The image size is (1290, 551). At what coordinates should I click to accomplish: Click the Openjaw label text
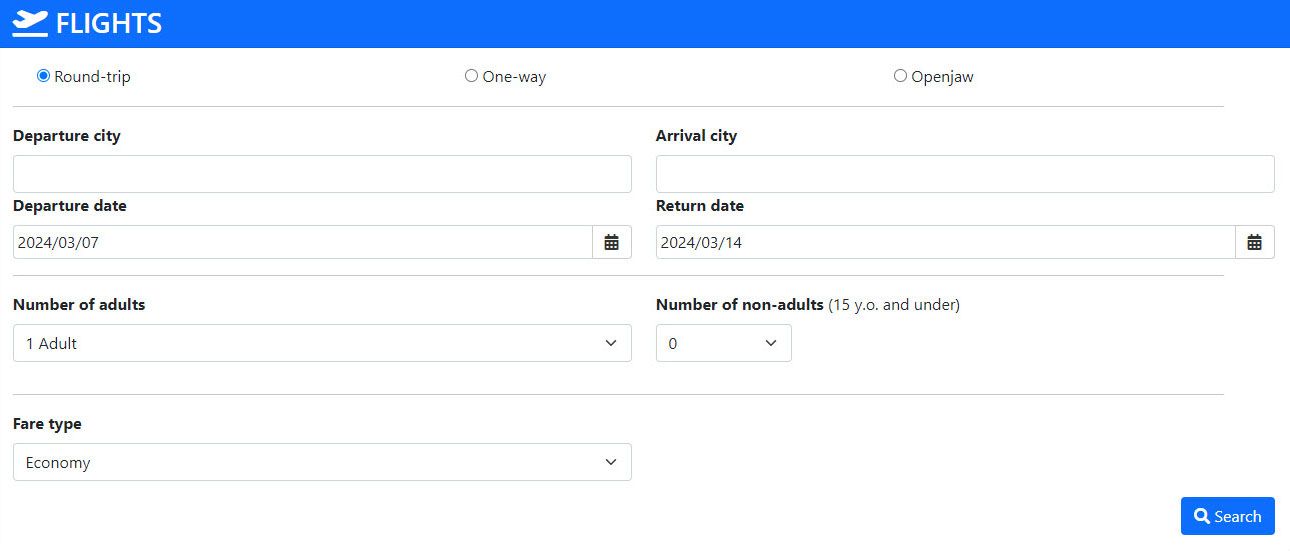(x=942, y=77)
